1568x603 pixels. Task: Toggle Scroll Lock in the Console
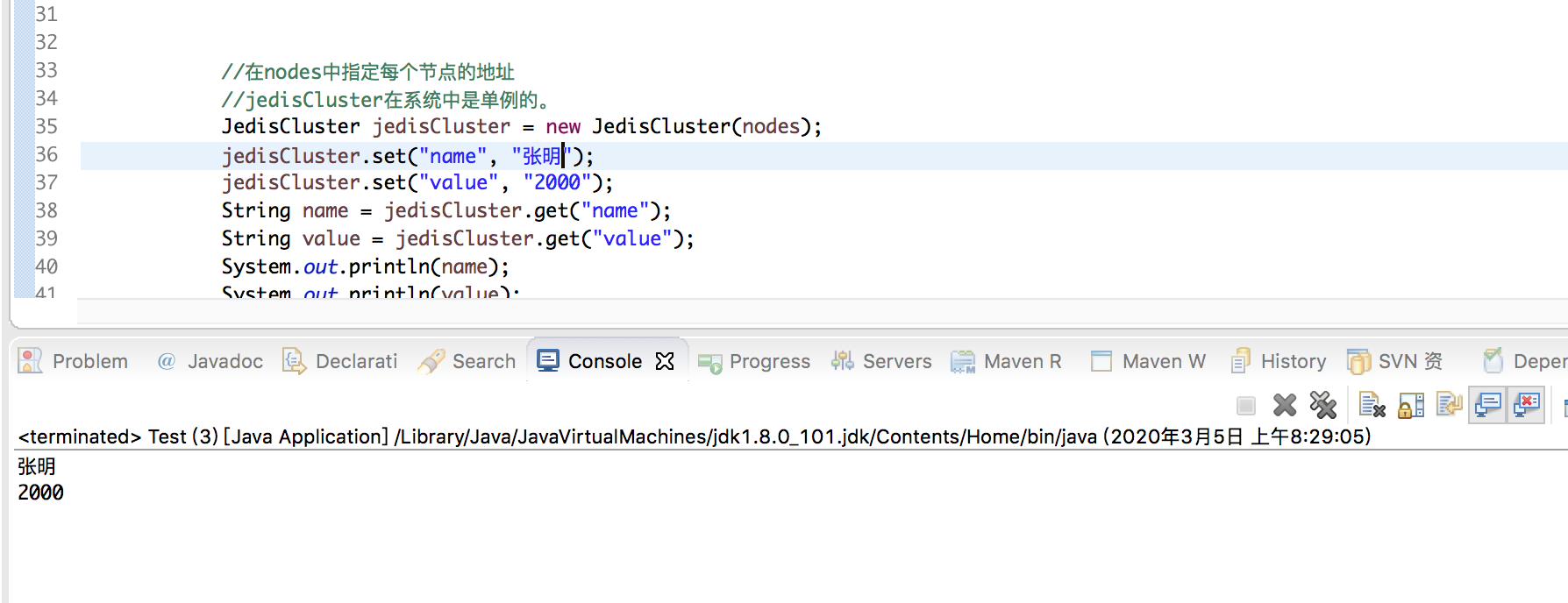pos(1410,405)
